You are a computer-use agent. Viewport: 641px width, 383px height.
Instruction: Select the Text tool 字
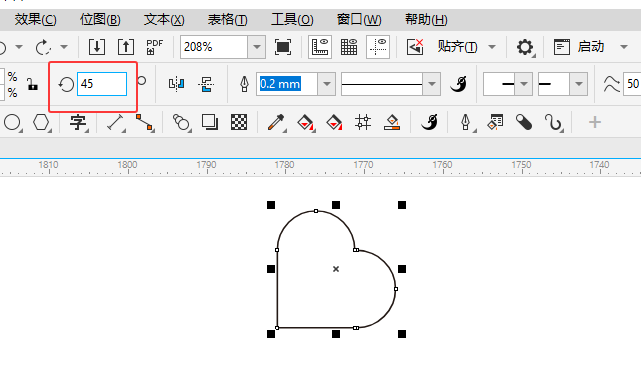tap(78, 122)
